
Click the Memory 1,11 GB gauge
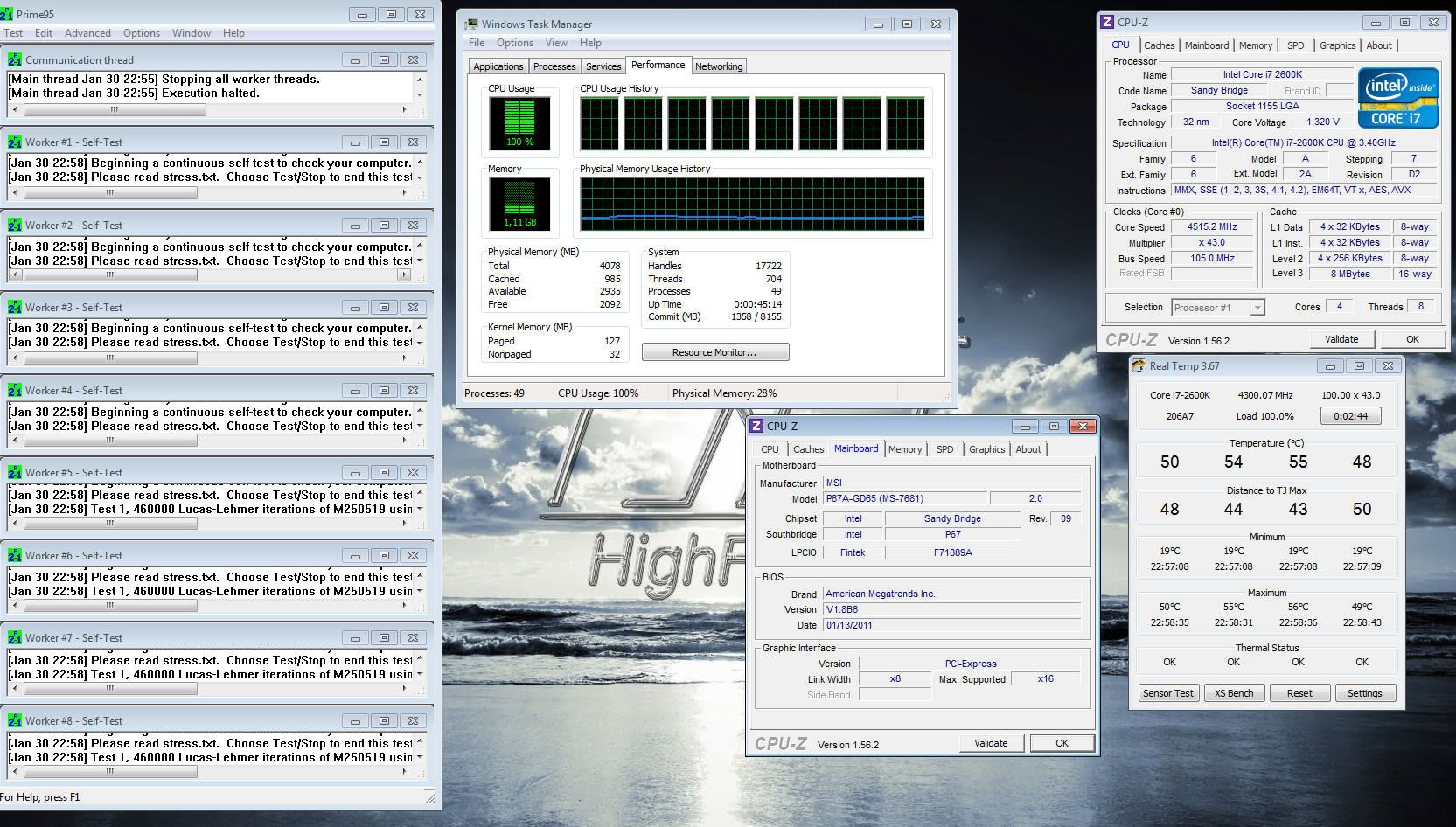coord(519,204)
